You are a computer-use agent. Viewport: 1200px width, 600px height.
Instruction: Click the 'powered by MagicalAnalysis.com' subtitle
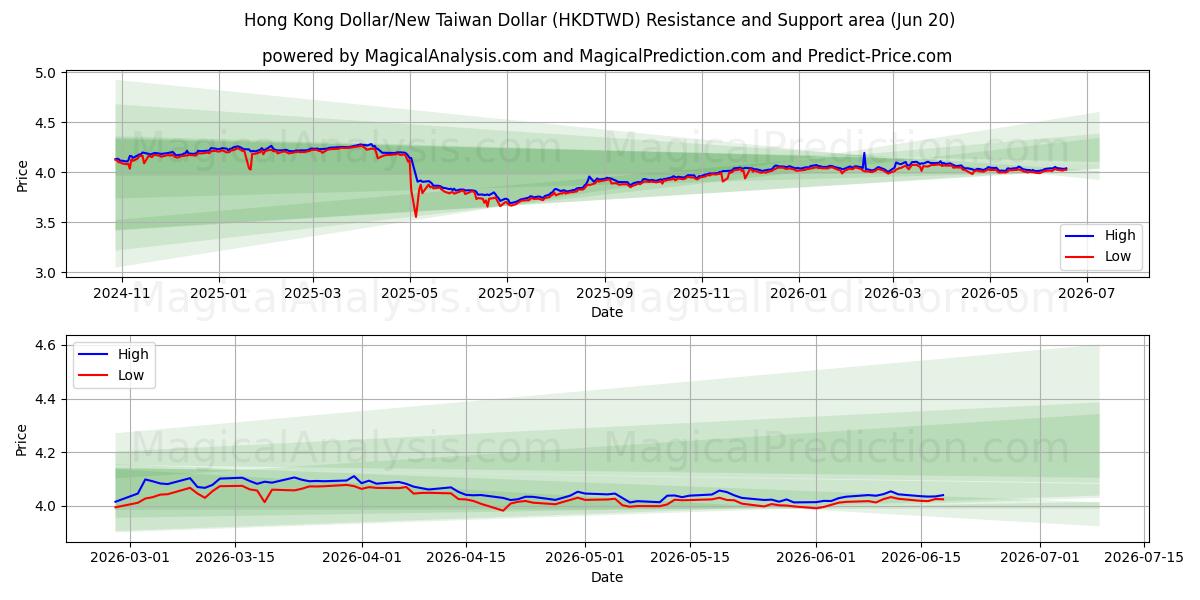(607, 56)
